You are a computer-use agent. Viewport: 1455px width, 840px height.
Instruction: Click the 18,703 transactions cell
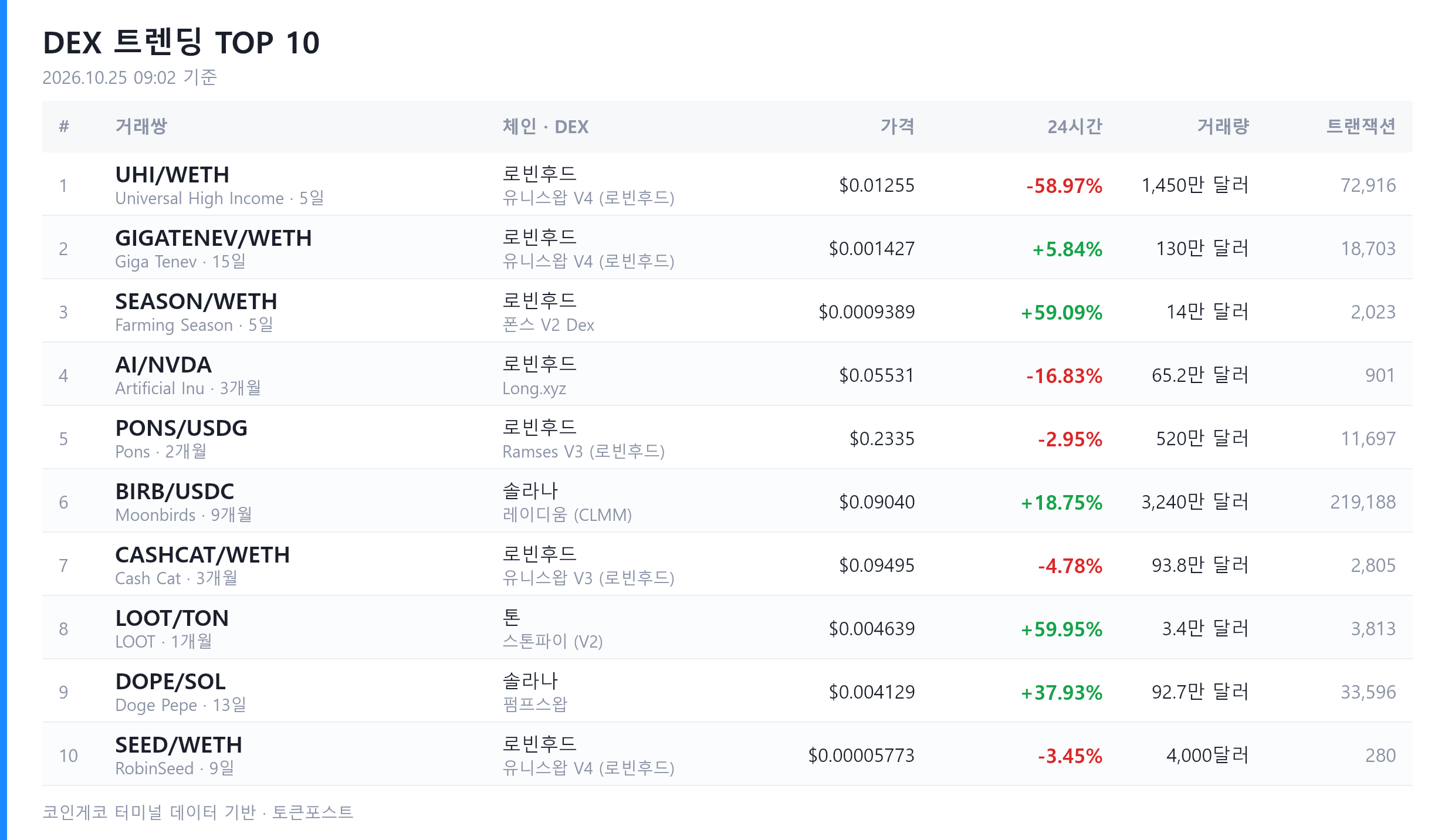1368,249
